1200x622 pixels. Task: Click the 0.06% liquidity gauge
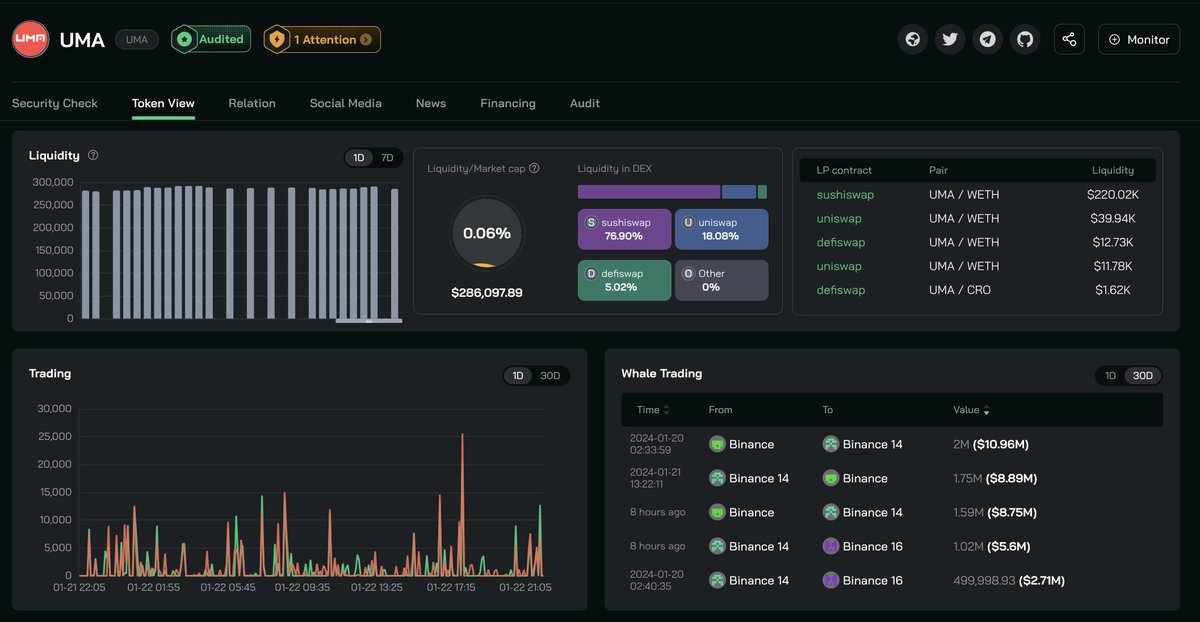click(x=487, y=233)
